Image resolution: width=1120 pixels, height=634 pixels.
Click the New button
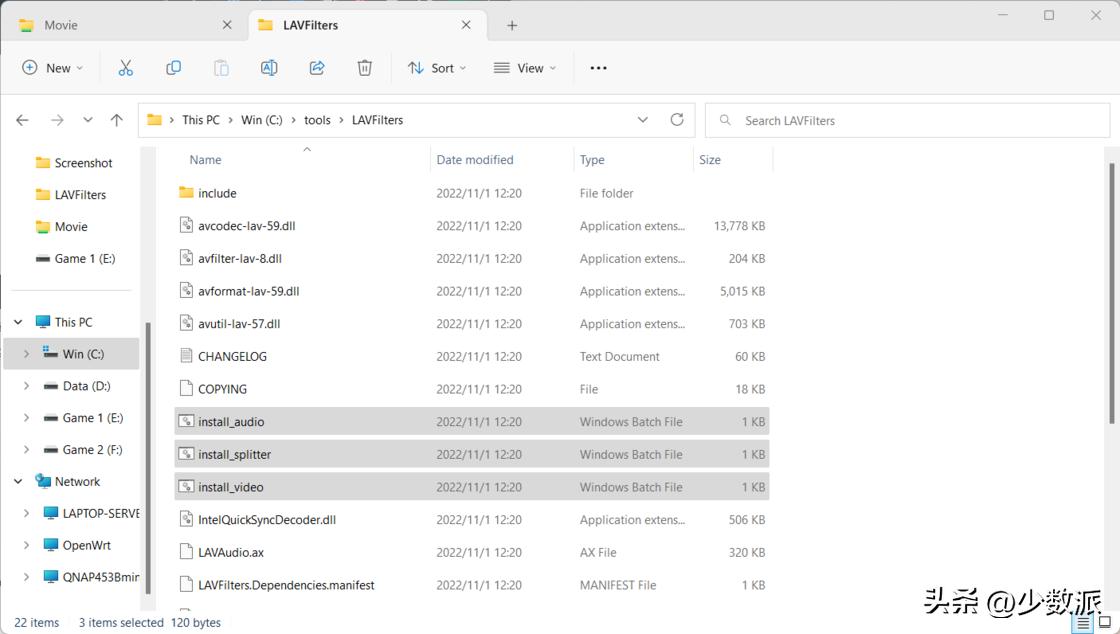(x=52, y=68)
